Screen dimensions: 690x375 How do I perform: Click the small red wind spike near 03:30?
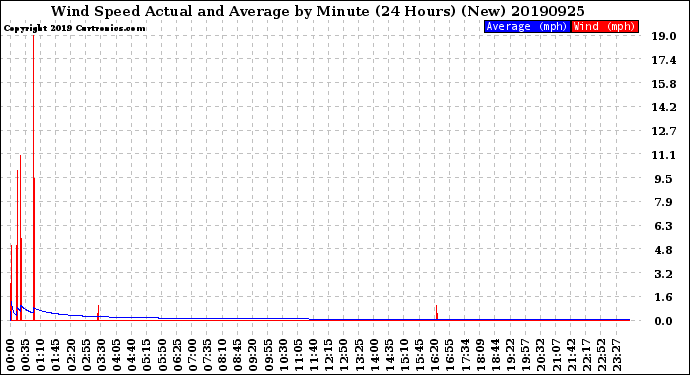[99, 312]
